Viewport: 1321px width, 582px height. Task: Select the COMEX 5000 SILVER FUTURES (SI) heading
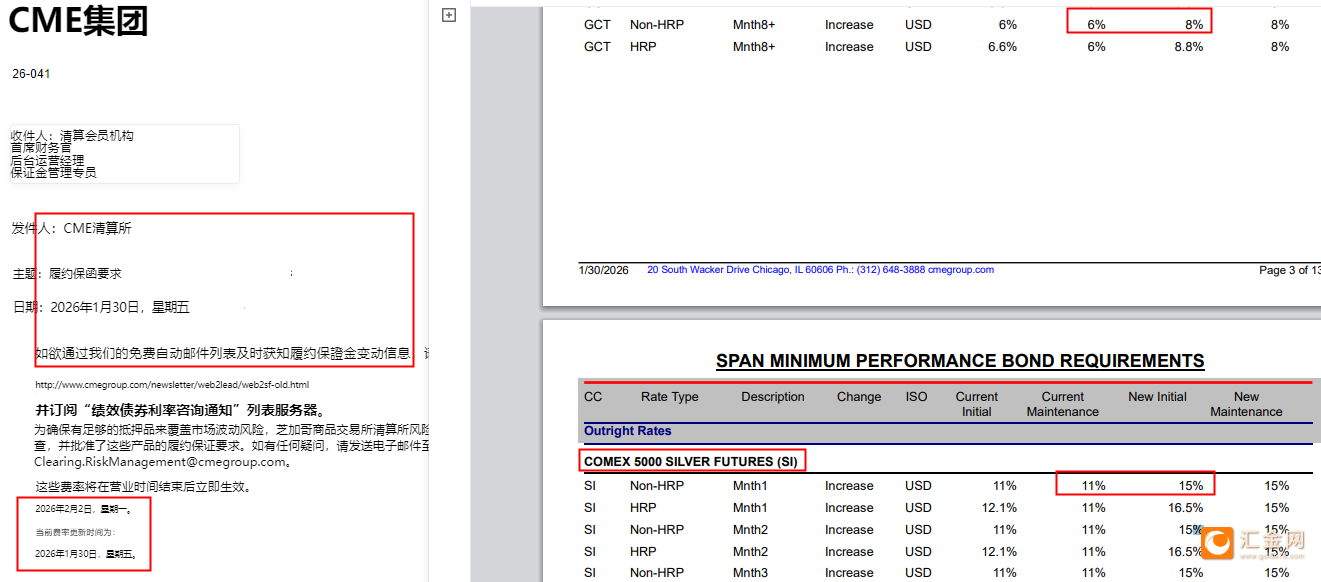[691, 462]
